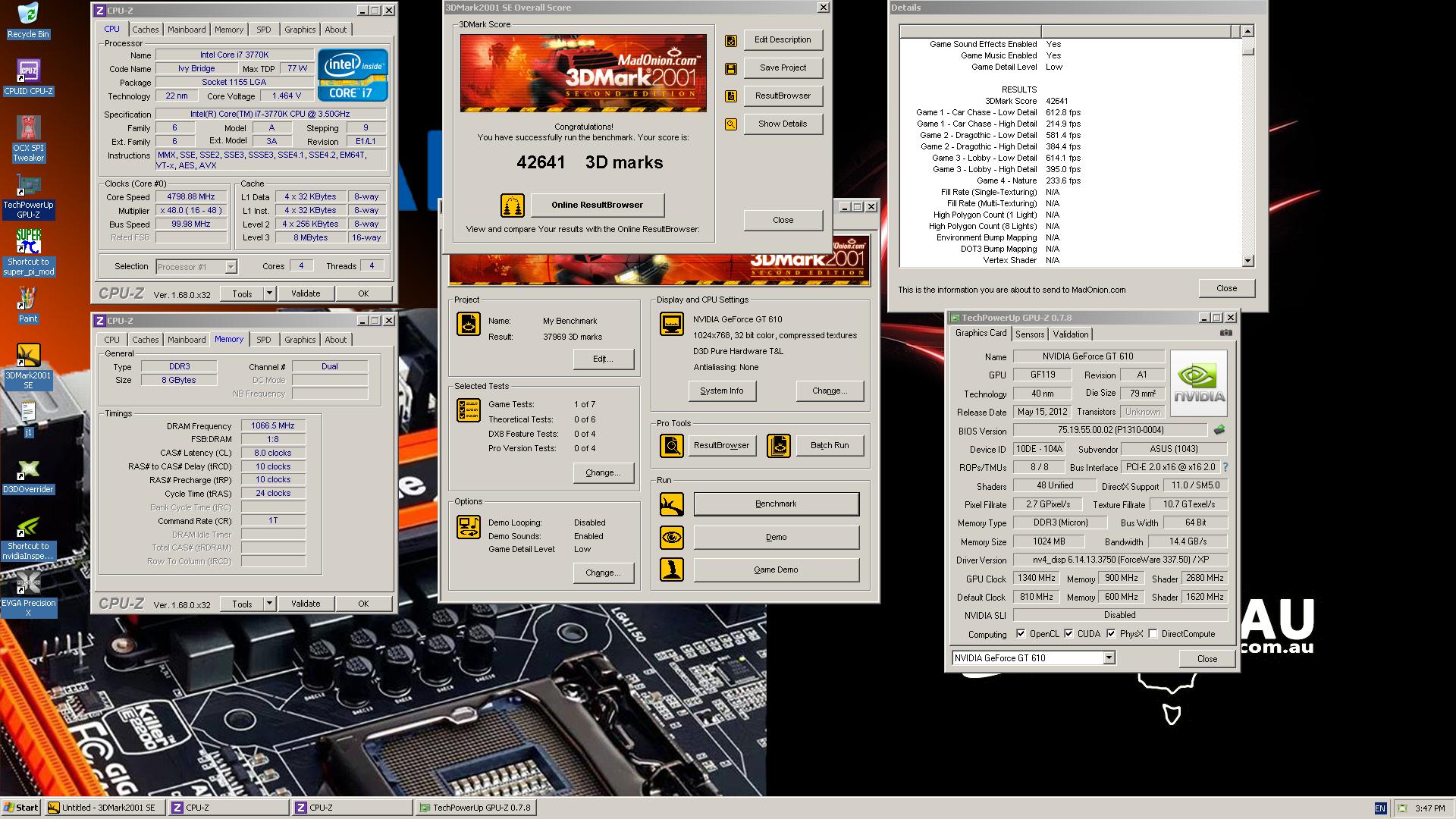Screen dimensions: 1456x819
Task: Switch to Validation tab in GPU-Z
Action: click(1071, 334)
